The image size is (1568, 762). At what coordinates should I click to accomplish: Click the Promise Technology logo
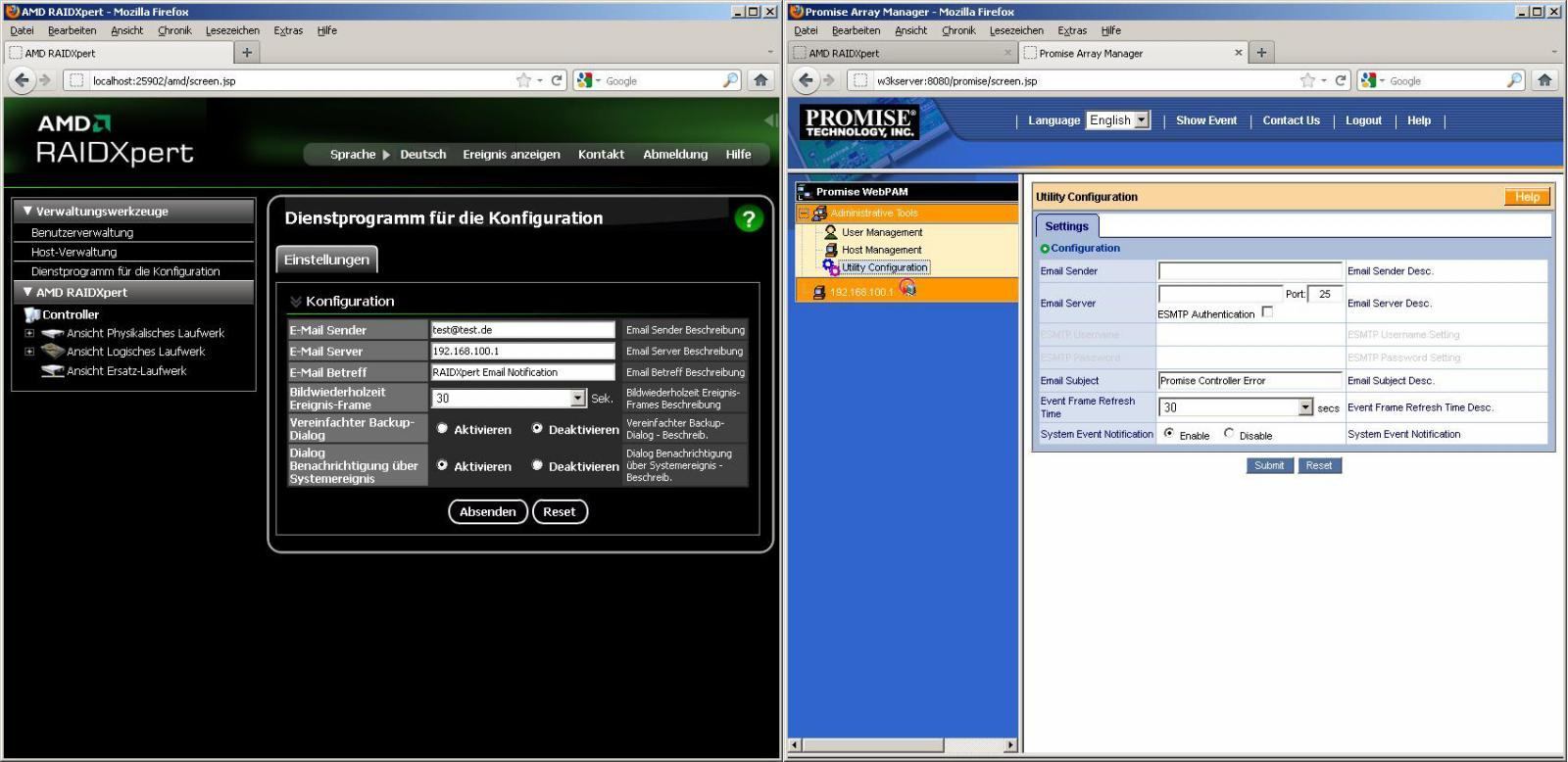tap(859, 122)
